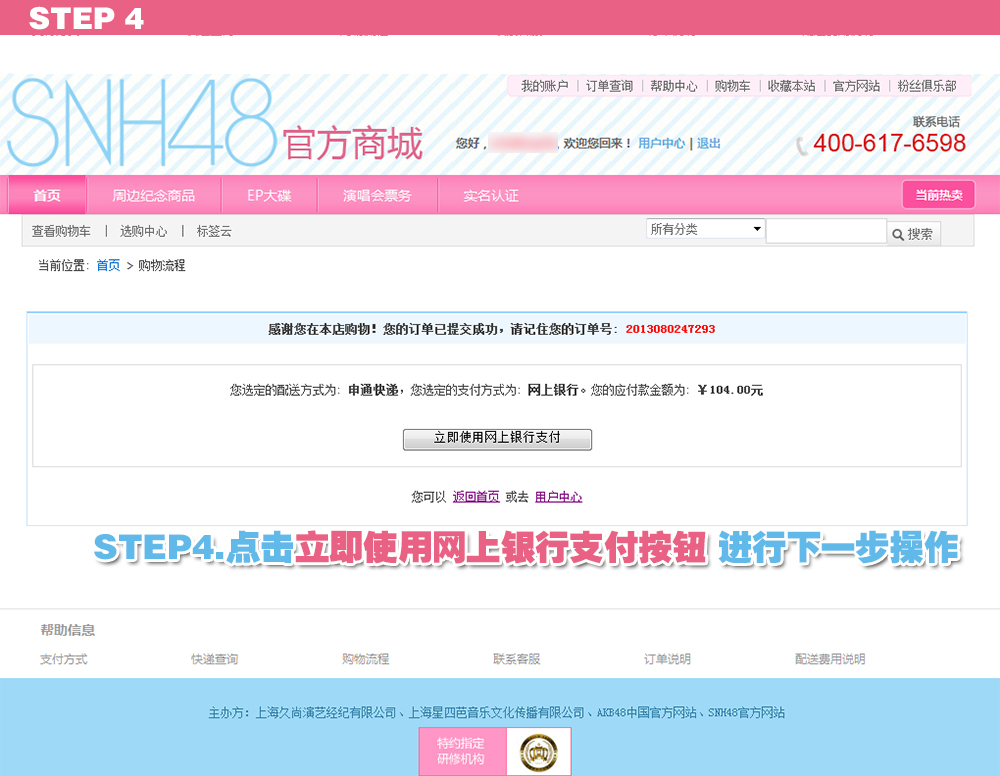The height and width of the screenshot is (776, 1000).
Task: Open 配送费用说明 help link
Action: [830, 659]
